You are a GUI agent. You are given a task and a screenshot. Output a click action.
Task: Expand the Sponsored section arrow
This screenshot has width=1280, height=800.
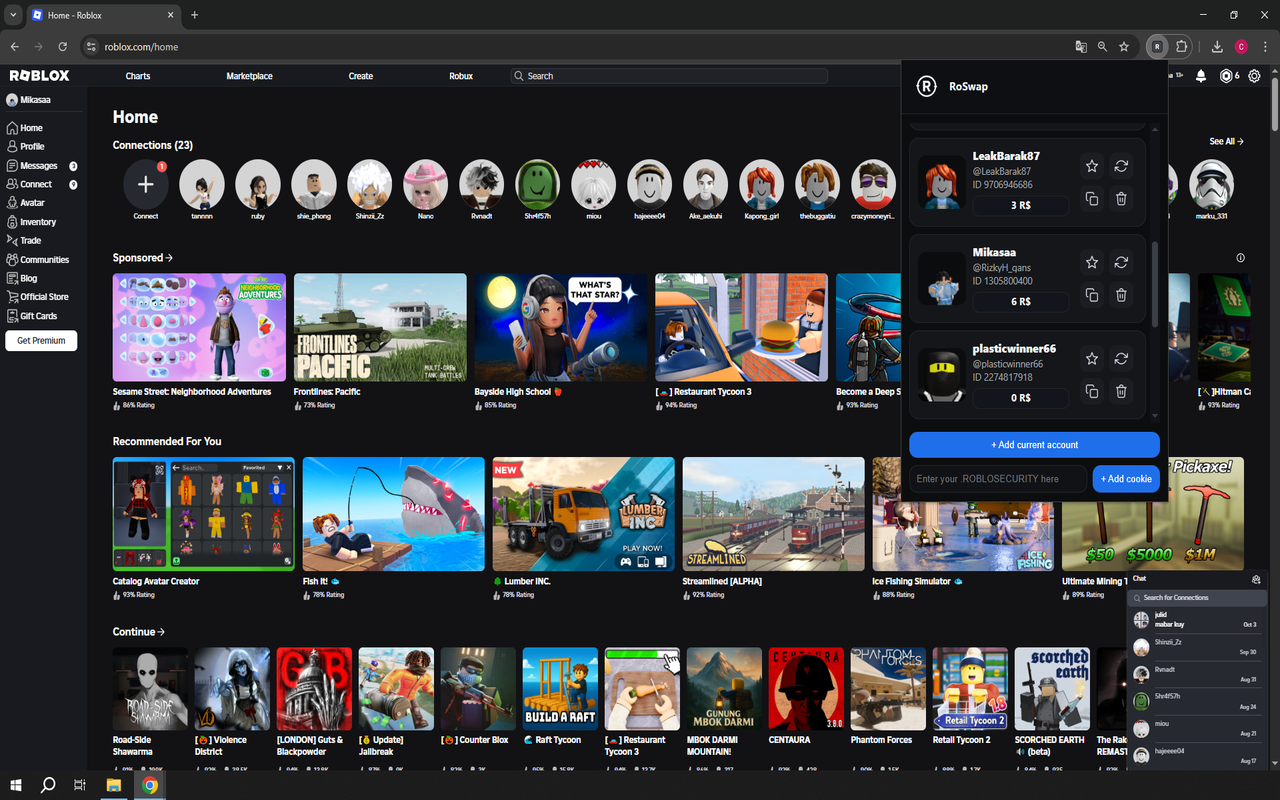170,258
